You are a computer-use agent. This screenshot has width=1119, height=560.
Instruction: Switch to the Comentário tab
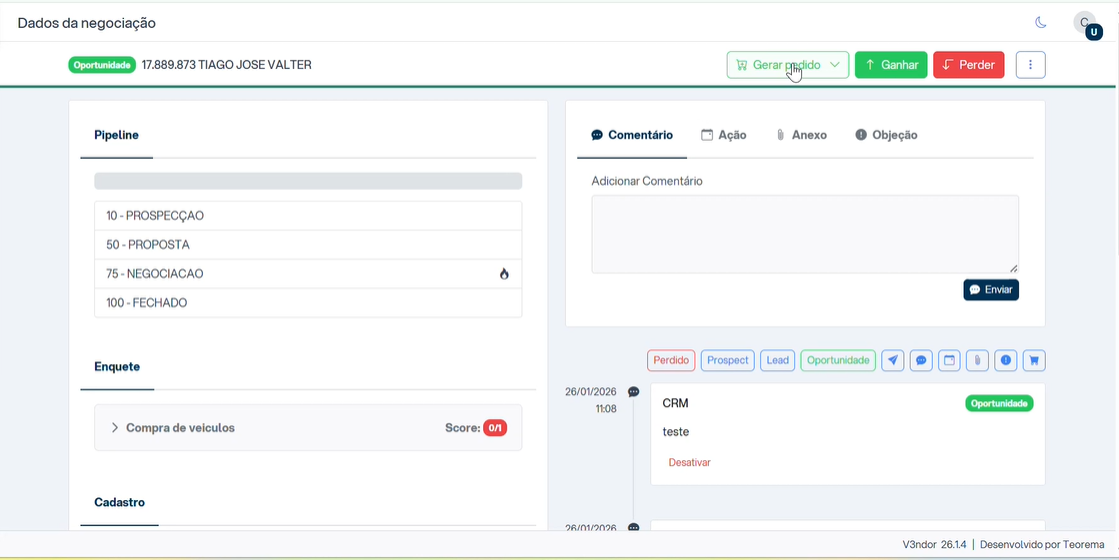(632, 135)
